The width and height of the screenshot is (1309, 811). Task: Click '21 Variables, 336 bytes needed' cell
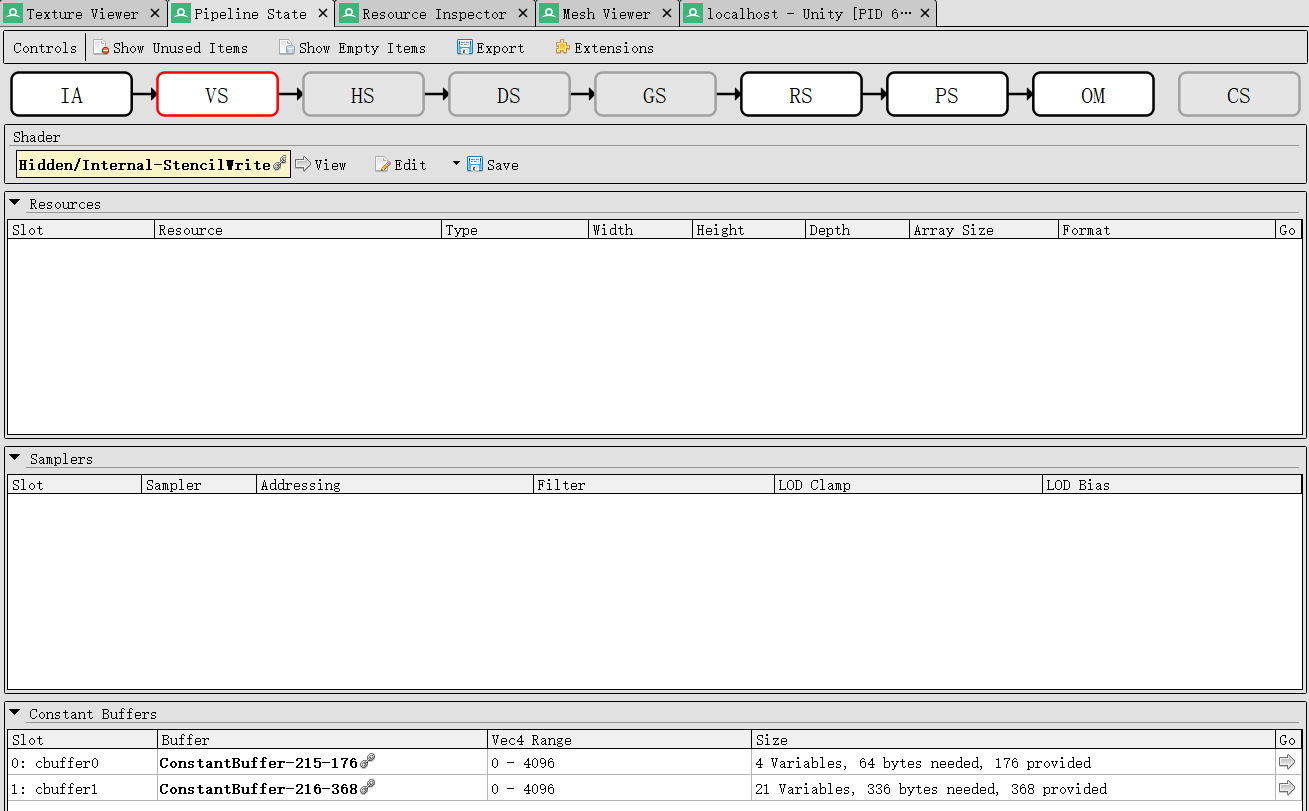[1013, 789]
